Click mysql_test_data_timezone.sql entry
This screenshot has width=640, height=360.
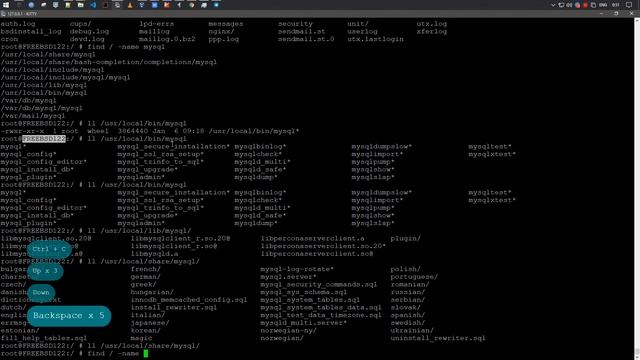click(321, 316)
